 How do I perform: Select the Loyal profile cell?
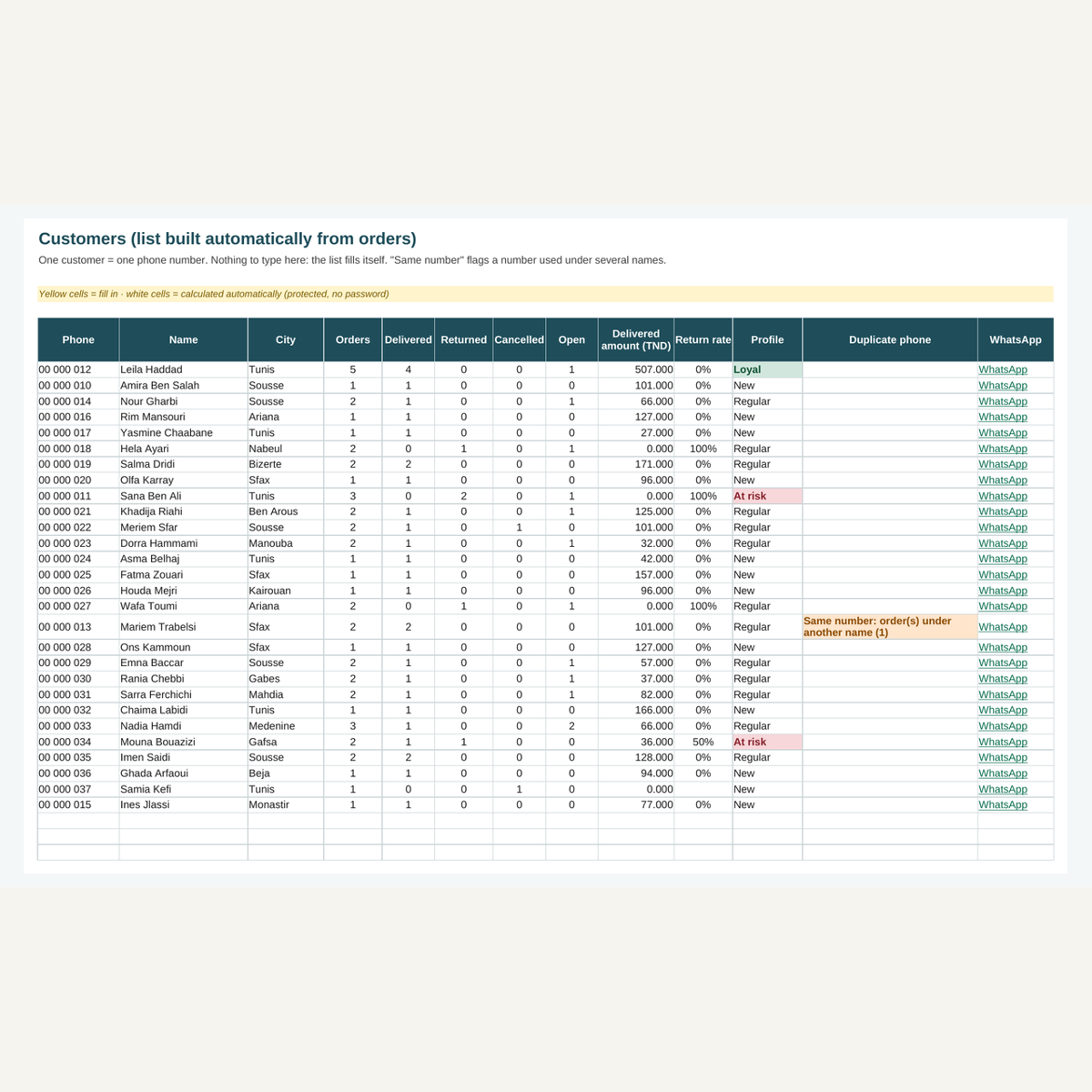[x=767, y=369]
